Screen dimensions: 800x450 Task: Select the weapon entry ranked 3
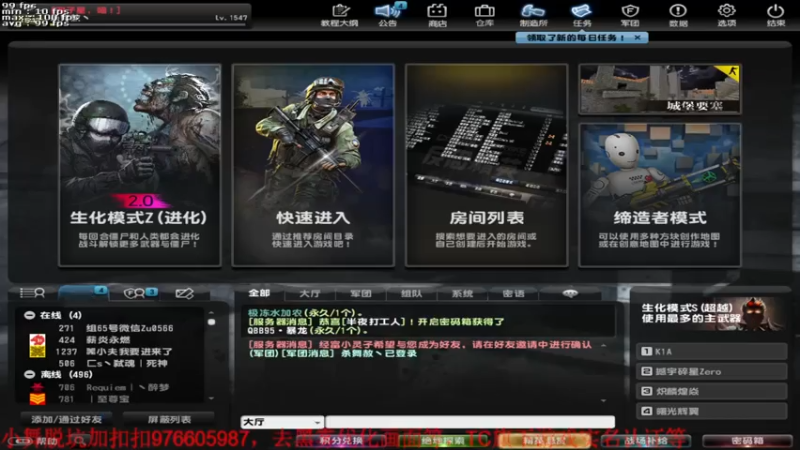pos(712,391)
